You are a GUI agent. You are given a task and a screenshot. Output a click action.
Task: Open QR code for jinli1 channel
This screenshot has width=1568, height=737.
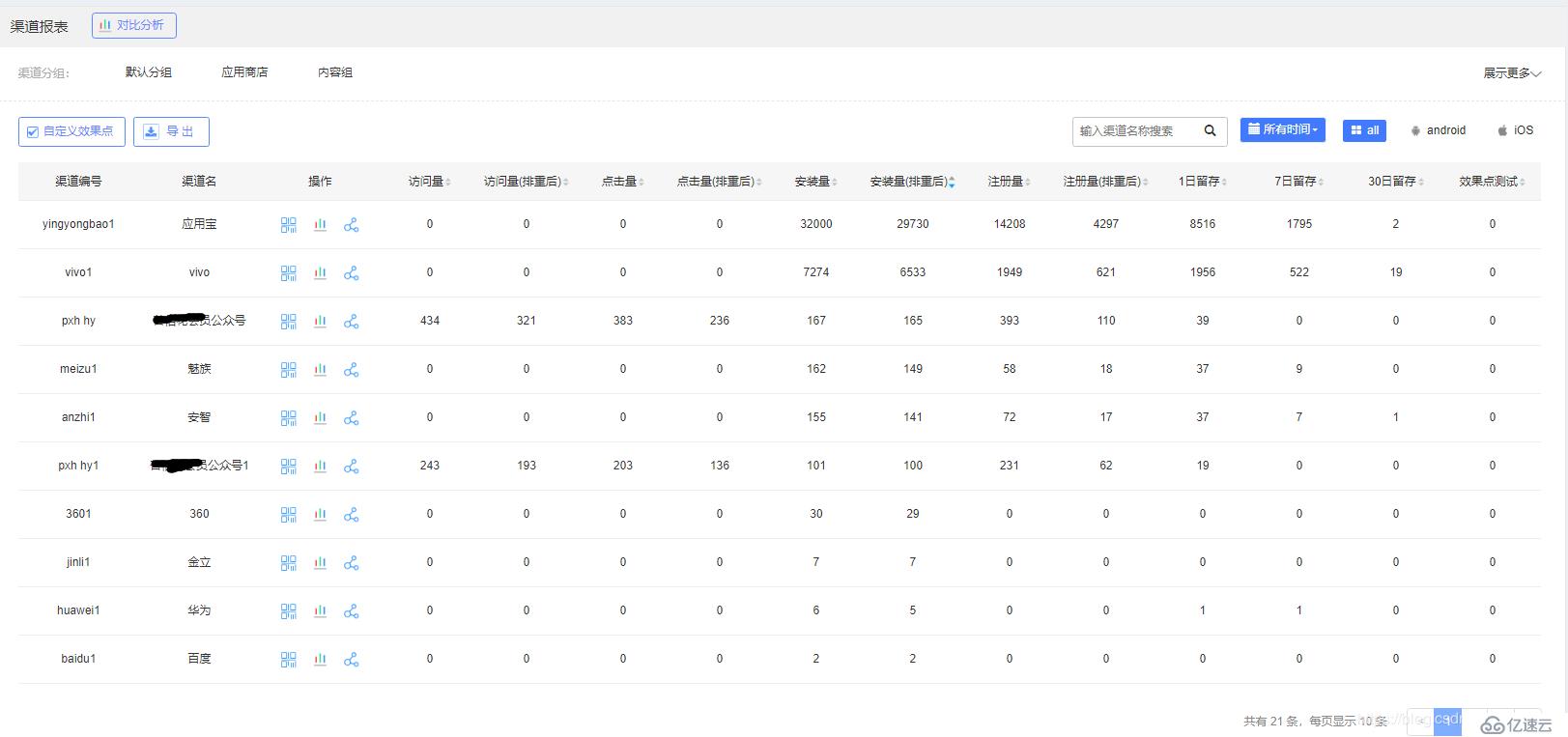(x=288, y=562)
